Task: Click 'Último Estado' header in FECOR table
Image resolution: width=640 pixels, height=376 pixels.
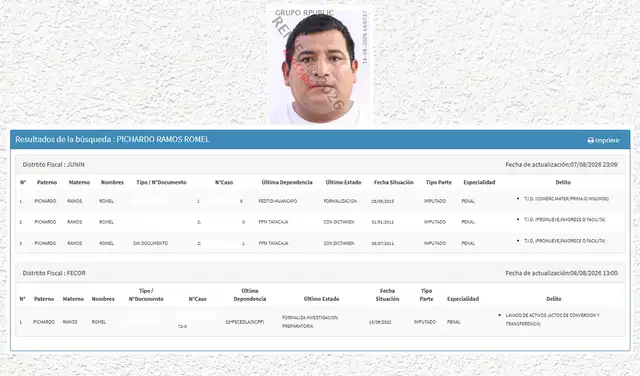Action: (322, 299)
